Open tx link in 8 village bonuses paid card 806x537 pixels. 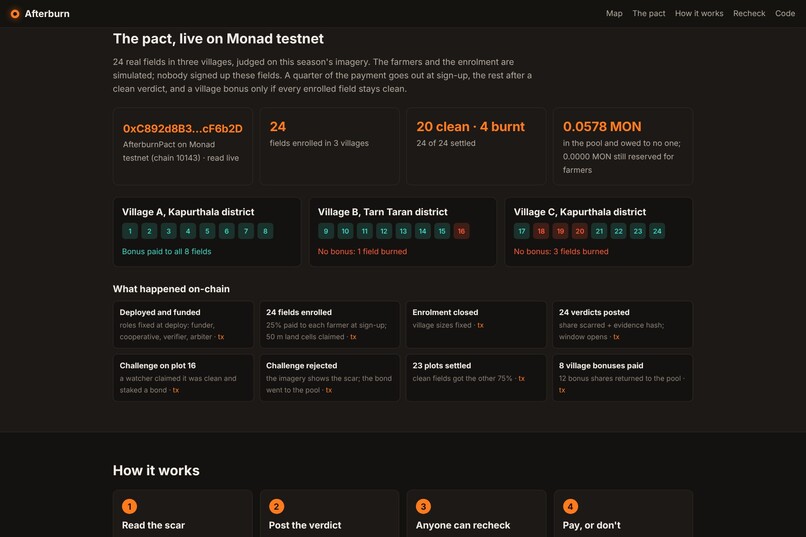[x=562, y=391]
